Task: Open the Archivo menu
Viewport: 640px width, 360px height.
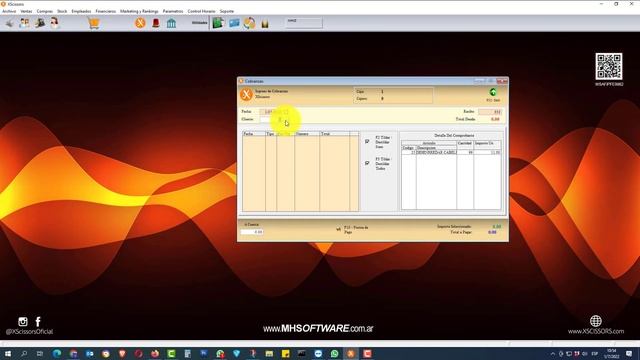Action: click(9, 11)
